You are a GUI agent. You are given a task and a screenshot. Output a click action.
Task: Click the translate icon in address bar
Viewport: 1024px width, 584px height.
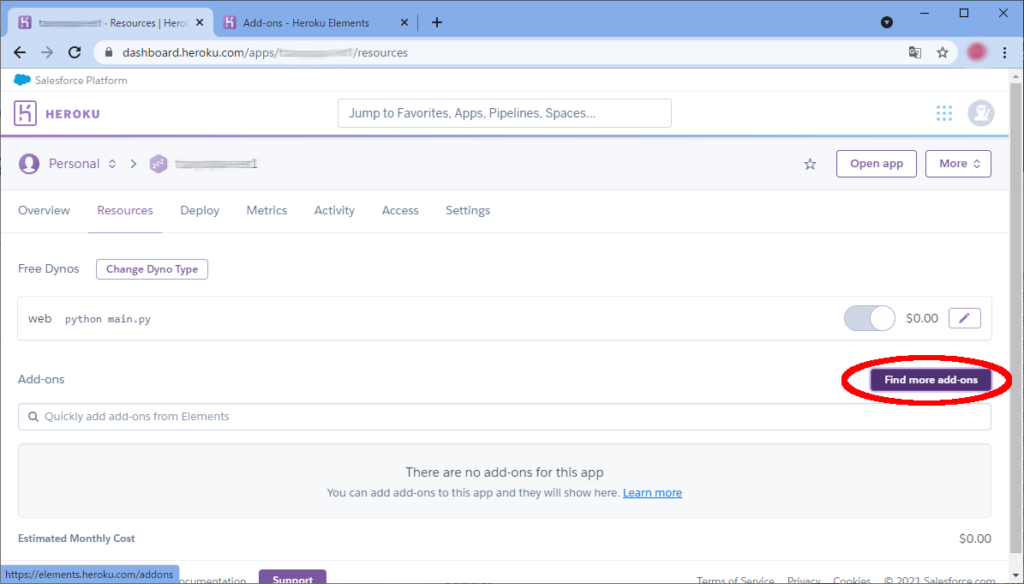[x=914, y=52]
